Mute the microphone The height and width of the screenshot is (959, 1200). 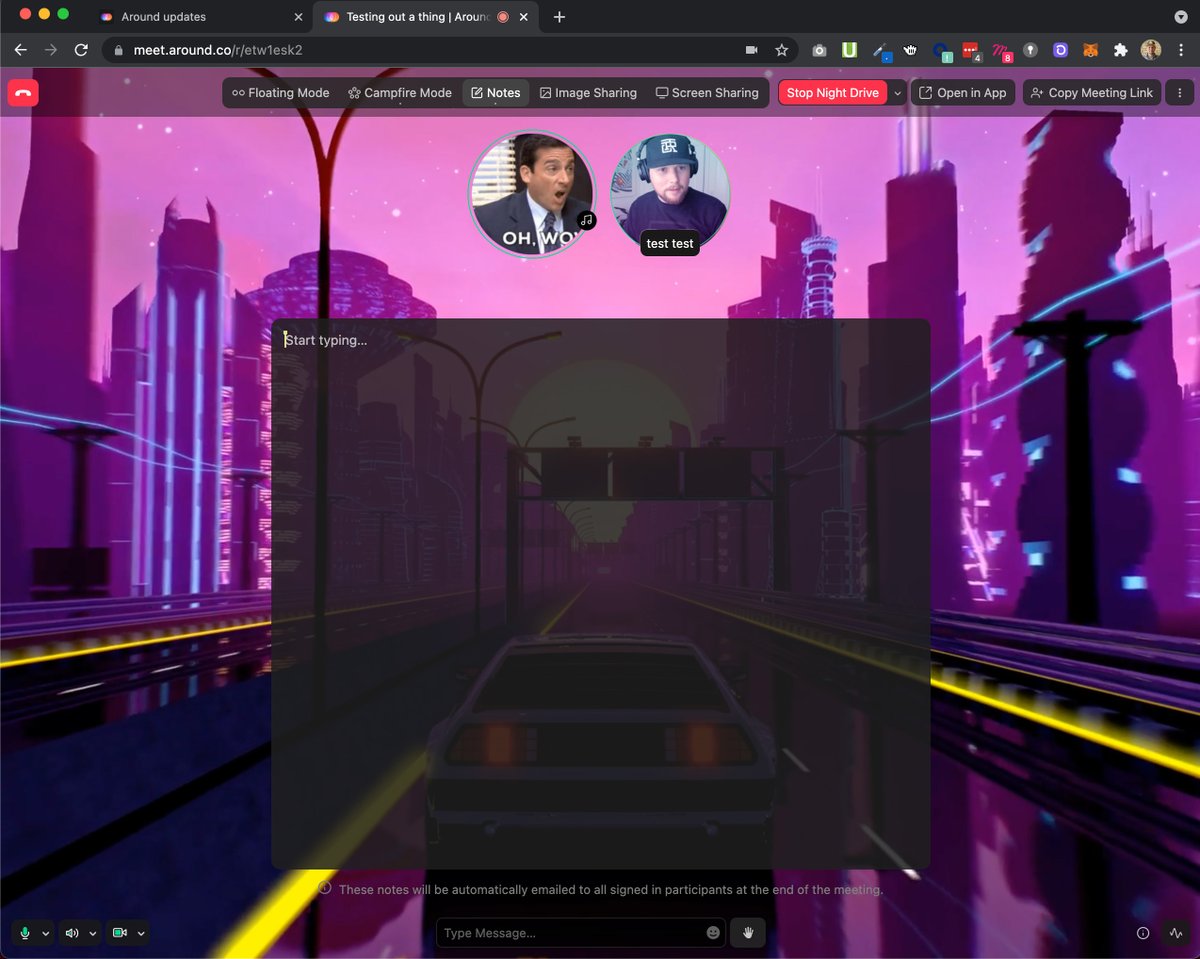(22, 932)
